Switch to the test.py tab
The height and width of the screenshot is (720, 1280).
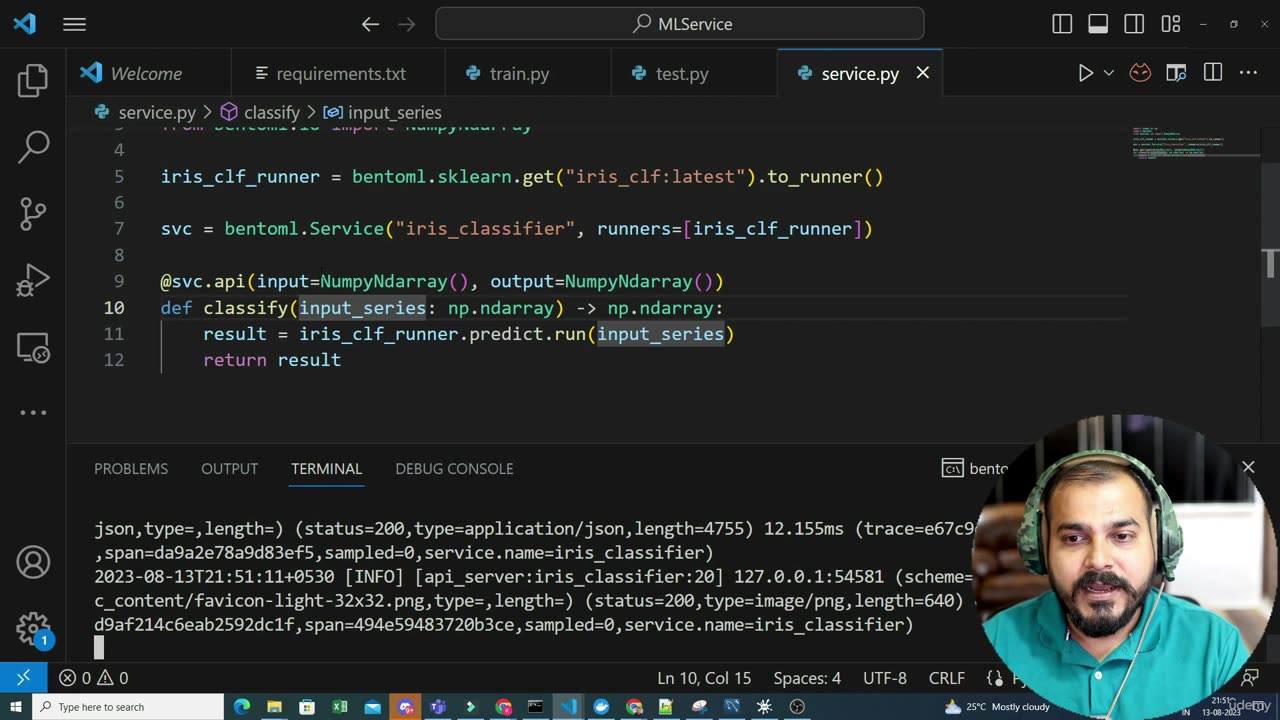point(694,73)
